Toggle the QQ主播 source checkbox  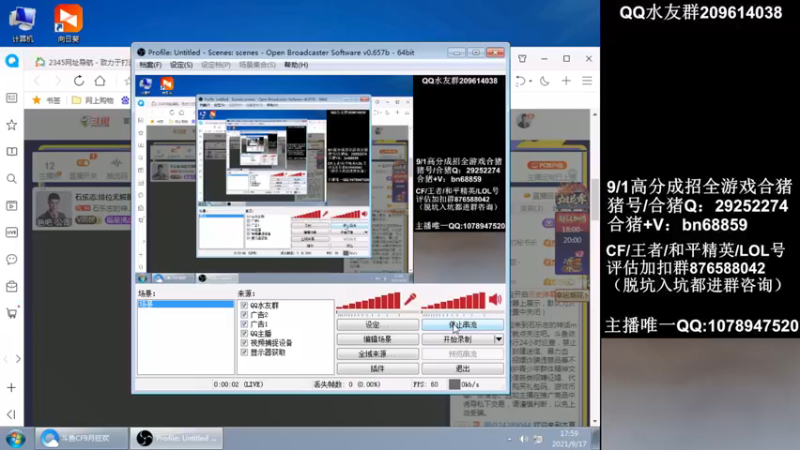tap(244, 334)
